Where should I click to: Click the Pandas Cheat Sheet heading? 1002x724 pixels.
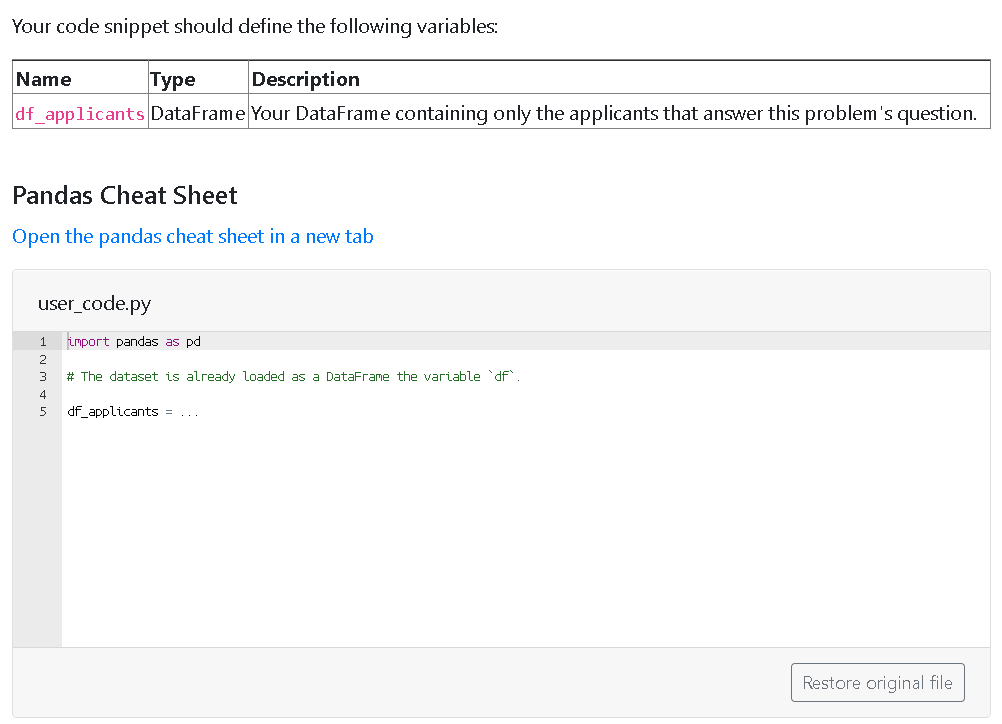pyautogui.click(x=124, y=195)
